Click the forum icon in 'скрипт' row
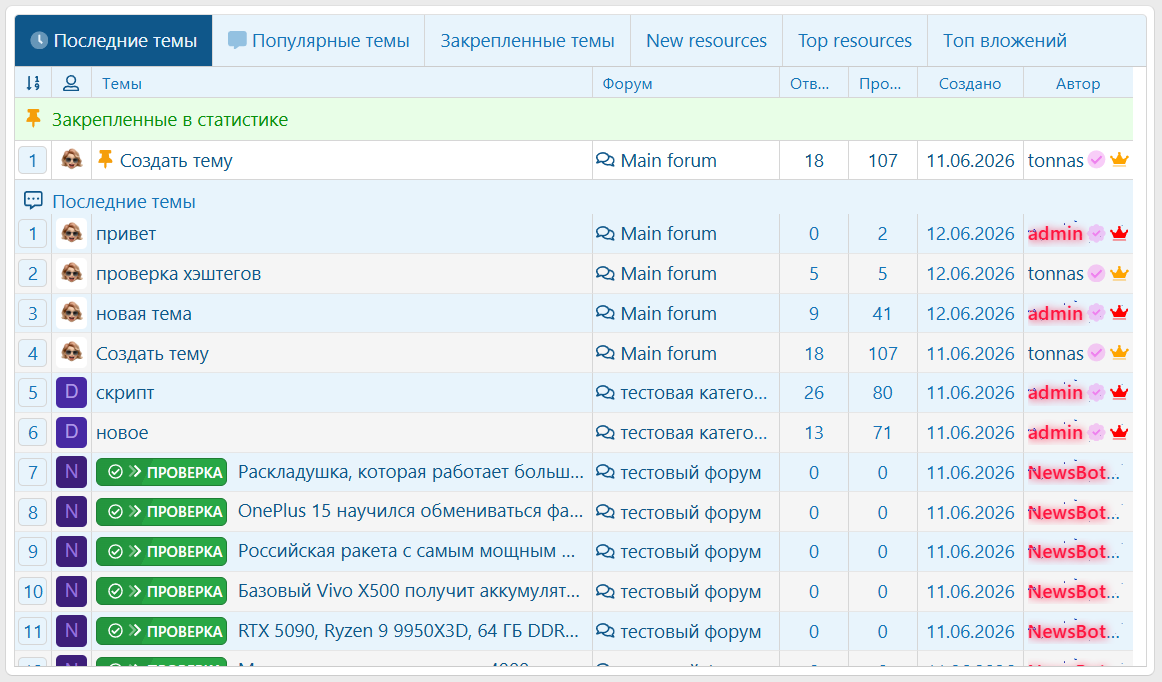Viewport: 1162px width, 682px height. 605,392
